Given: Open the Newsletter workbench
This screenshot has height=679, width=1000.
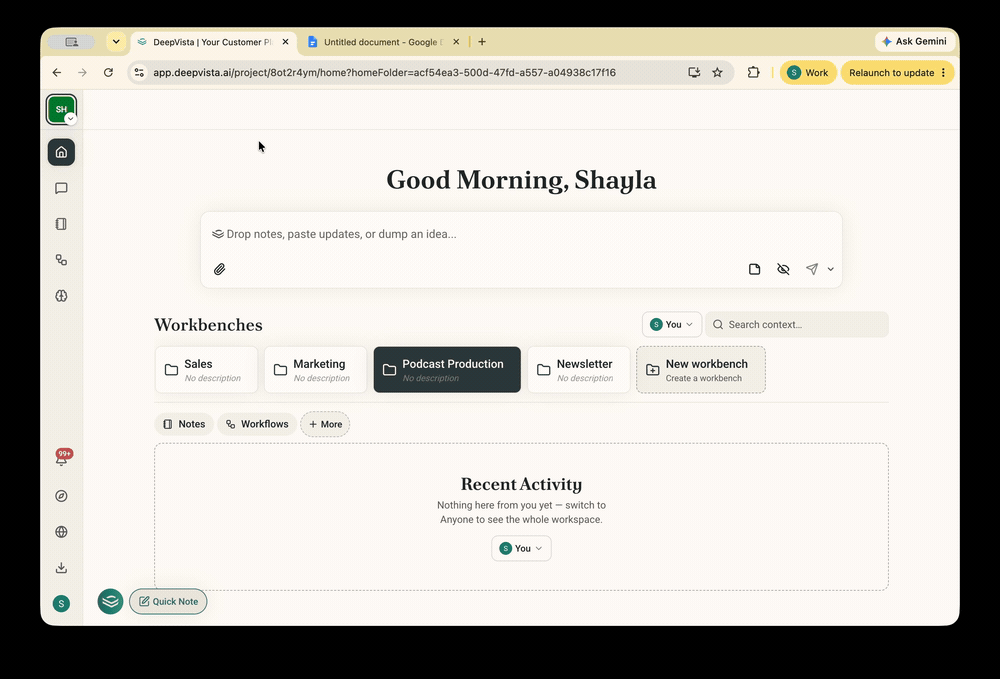Looking at the screenshot, I should [x=578, y=370].
